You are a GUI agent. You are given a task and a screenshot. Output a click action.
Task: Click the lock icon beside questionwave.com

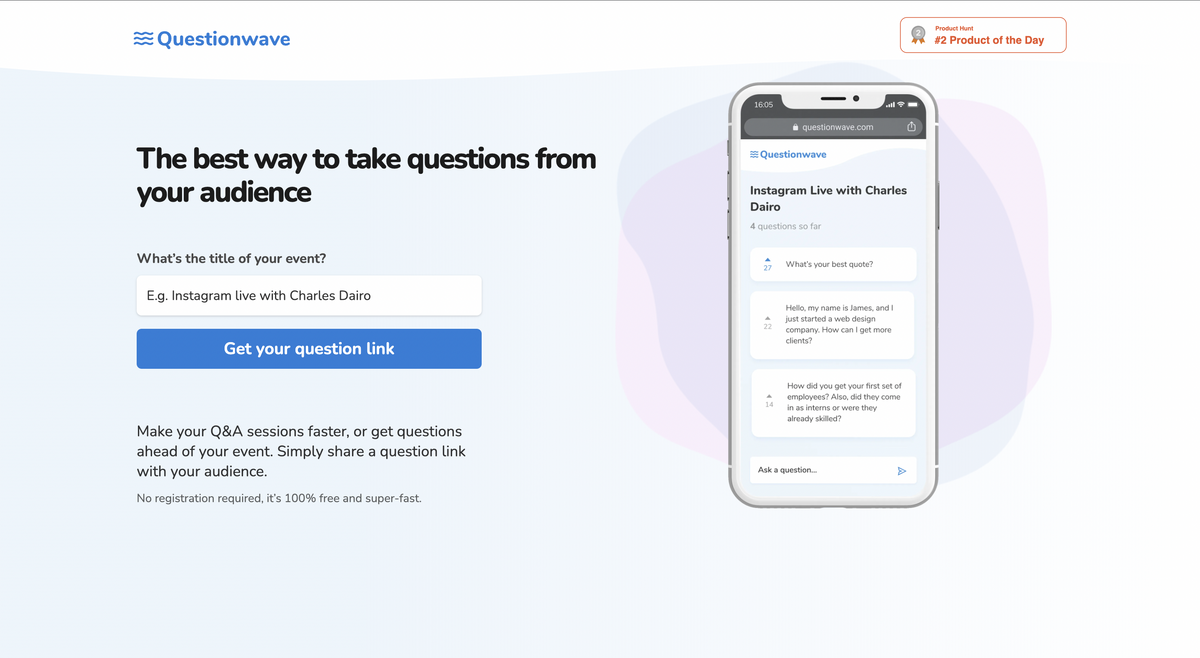[796, 128]
